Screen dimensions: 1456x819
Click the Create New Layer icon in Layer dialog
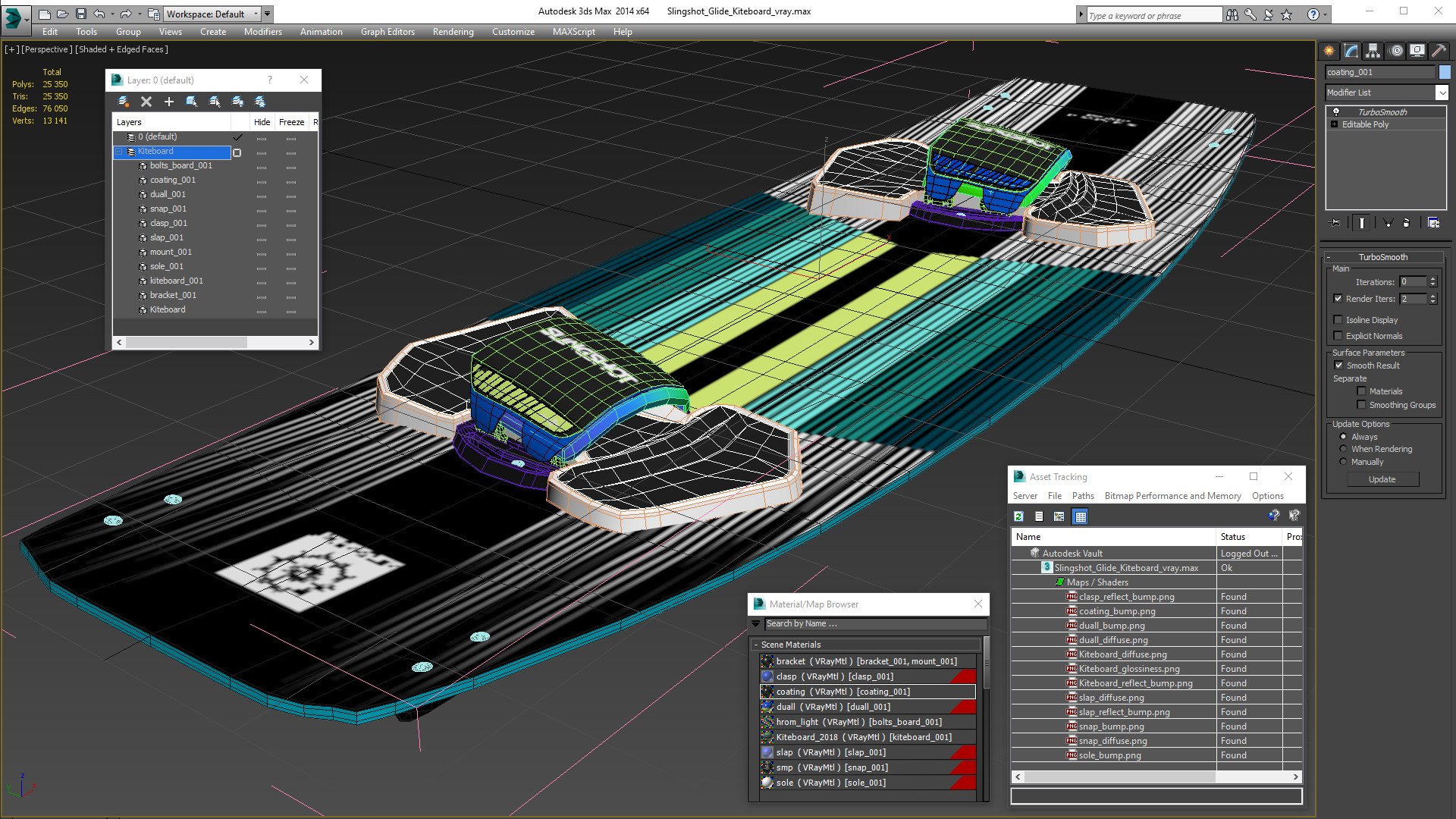point(124,102)
